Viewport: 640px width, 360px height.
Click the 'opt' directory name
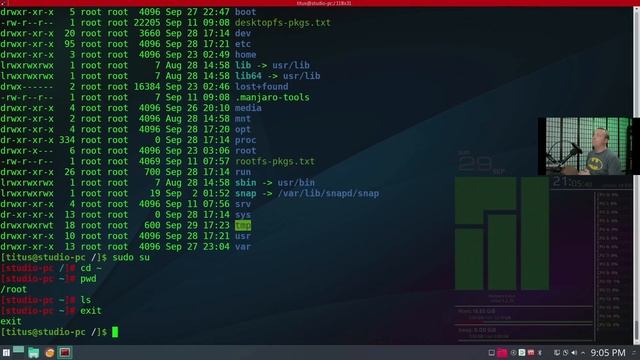243,129
